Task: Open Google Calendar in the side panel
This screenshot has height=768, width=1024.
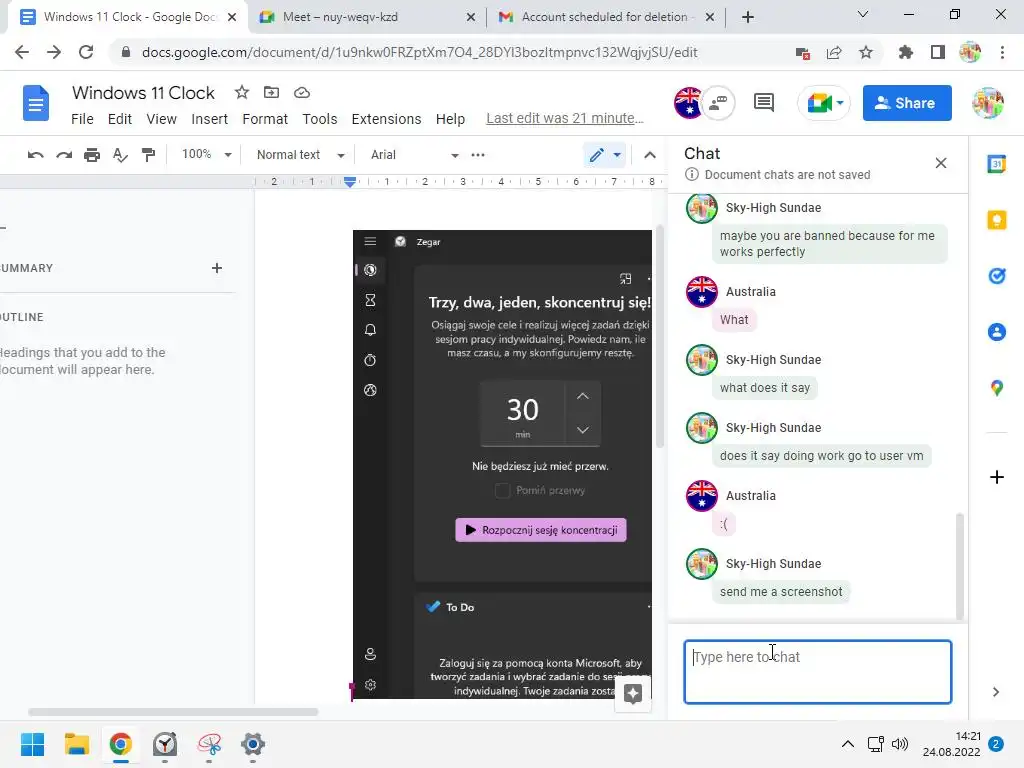Action: click(997, 164)
